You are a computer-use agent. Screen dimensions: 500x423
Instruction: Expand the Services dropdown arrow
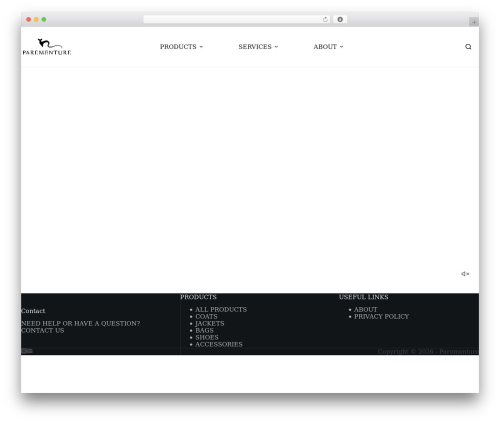coord(276,47)
